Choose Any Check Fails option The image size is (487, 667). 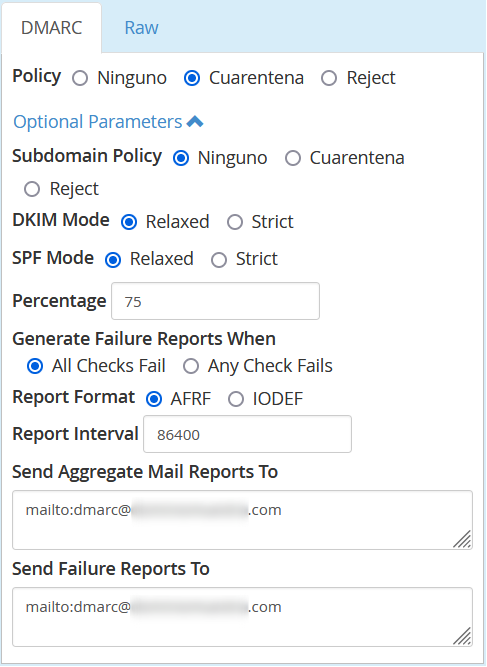pos(191,366)
